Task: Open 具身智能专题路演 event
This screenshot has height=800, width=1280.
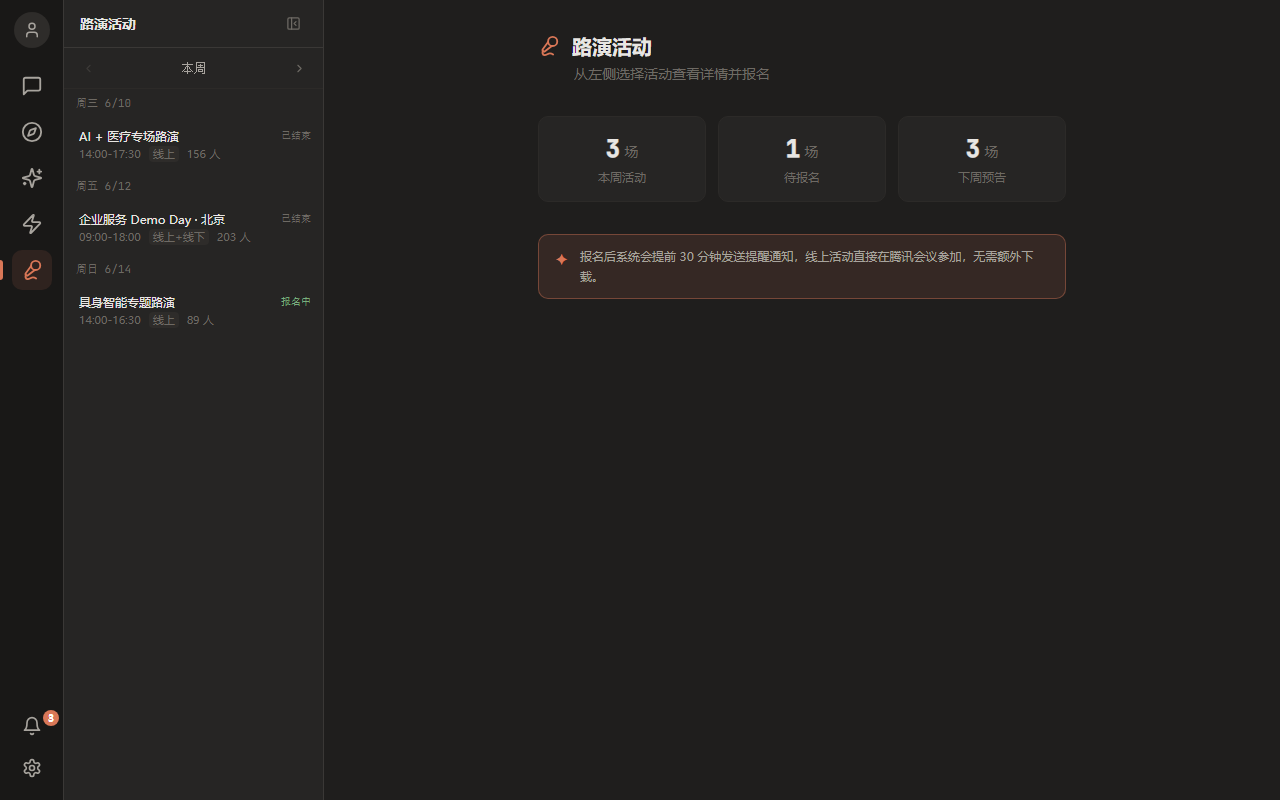Action: click(x=194, y=311)
